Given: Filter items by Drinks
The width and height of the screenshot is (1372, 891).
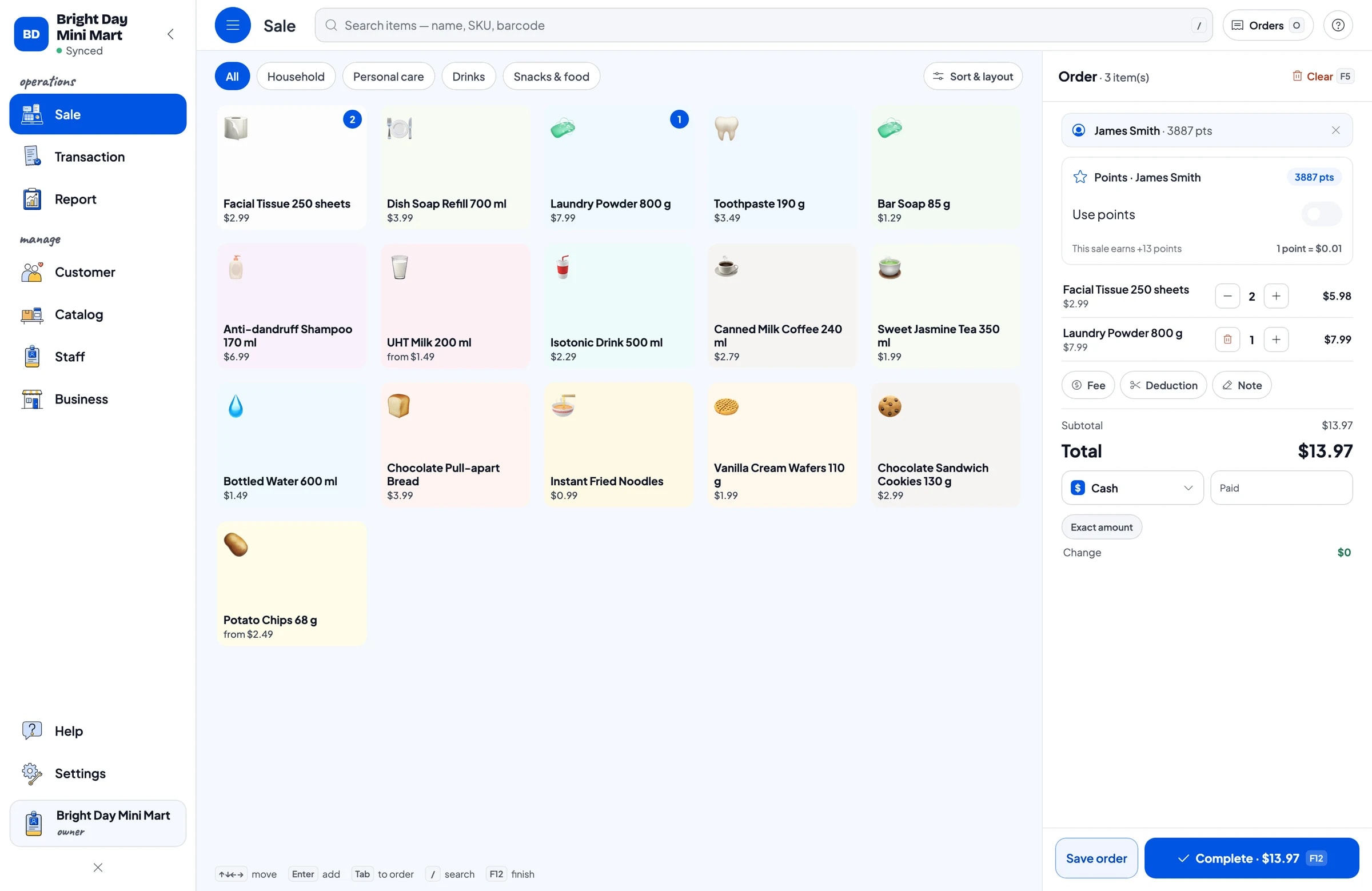Looking at the screenshot, I should point(468,76).
